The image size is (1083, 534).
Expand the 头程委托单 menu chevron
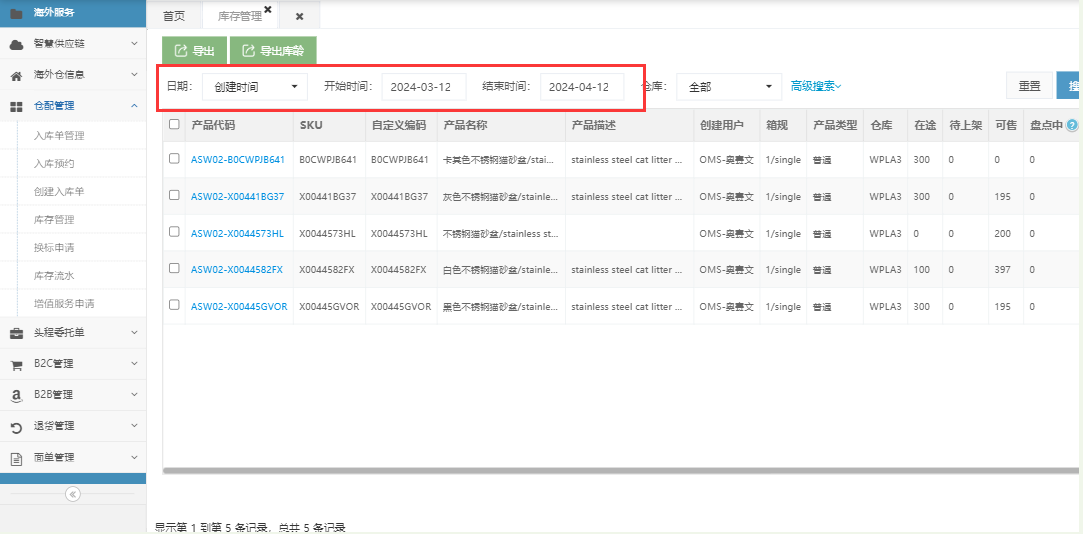pyautogui.click(x=134, y=333)
